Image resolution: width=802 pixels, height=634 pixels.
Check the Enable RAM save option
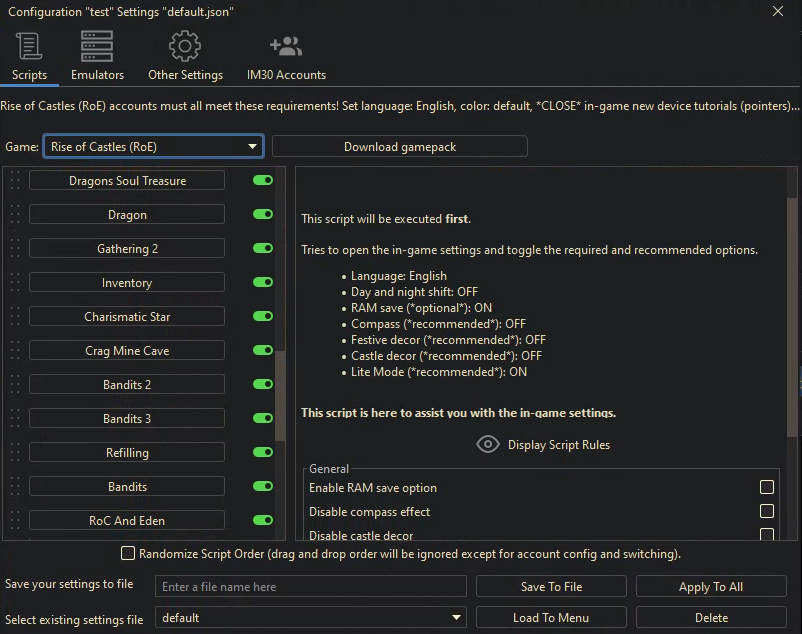[x=767, y=487]
